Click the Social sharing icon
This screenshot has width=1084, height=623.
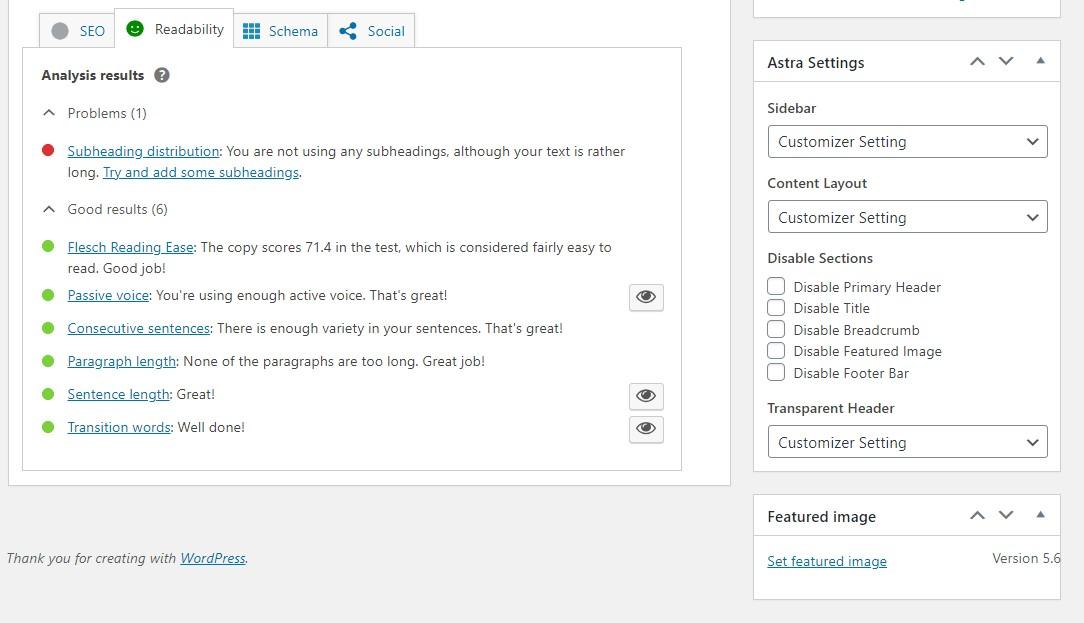click(347, 30)
